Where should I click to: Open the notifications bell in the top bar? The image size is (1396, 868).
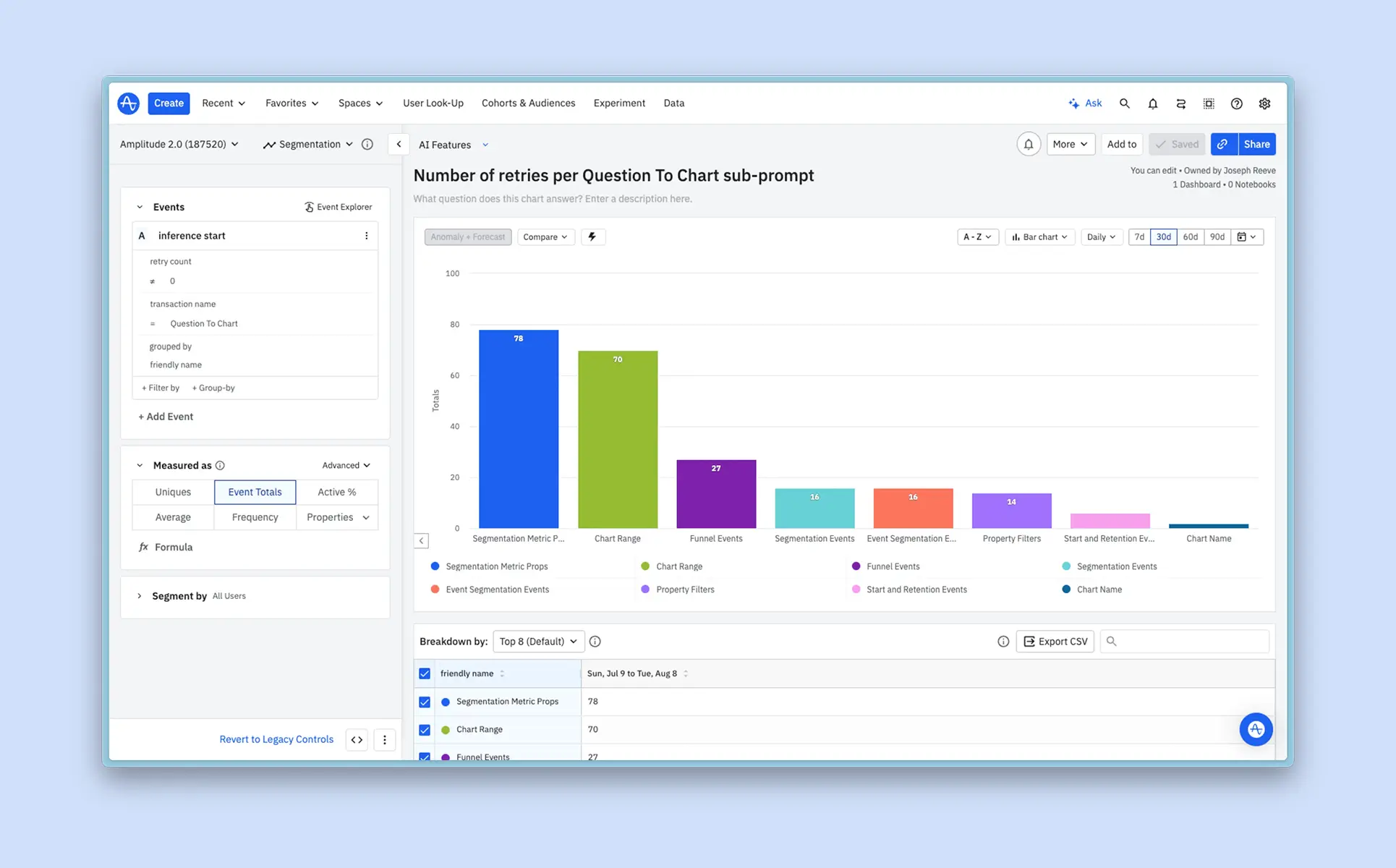1152,103
